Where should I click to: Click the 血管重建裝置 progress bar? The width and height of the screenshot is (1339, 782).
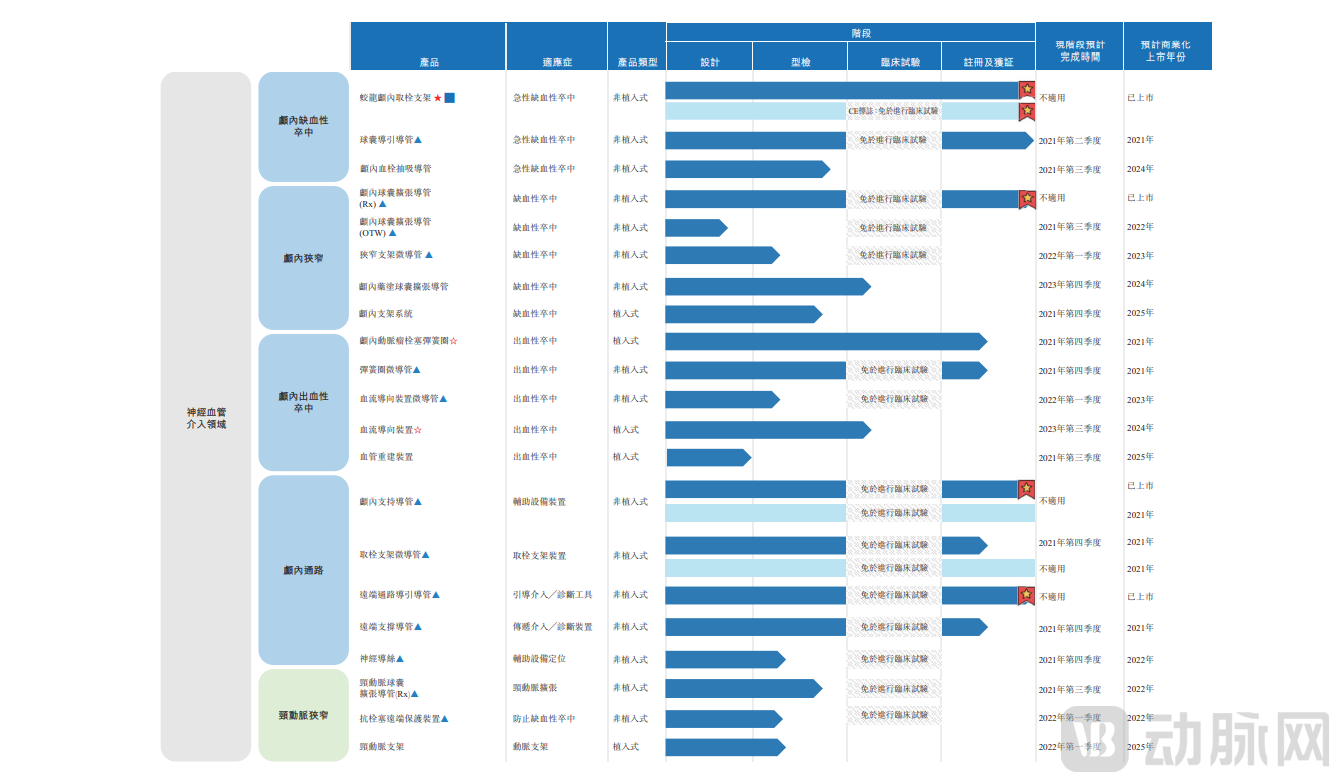pyautogui.click(x=707, y=457)
